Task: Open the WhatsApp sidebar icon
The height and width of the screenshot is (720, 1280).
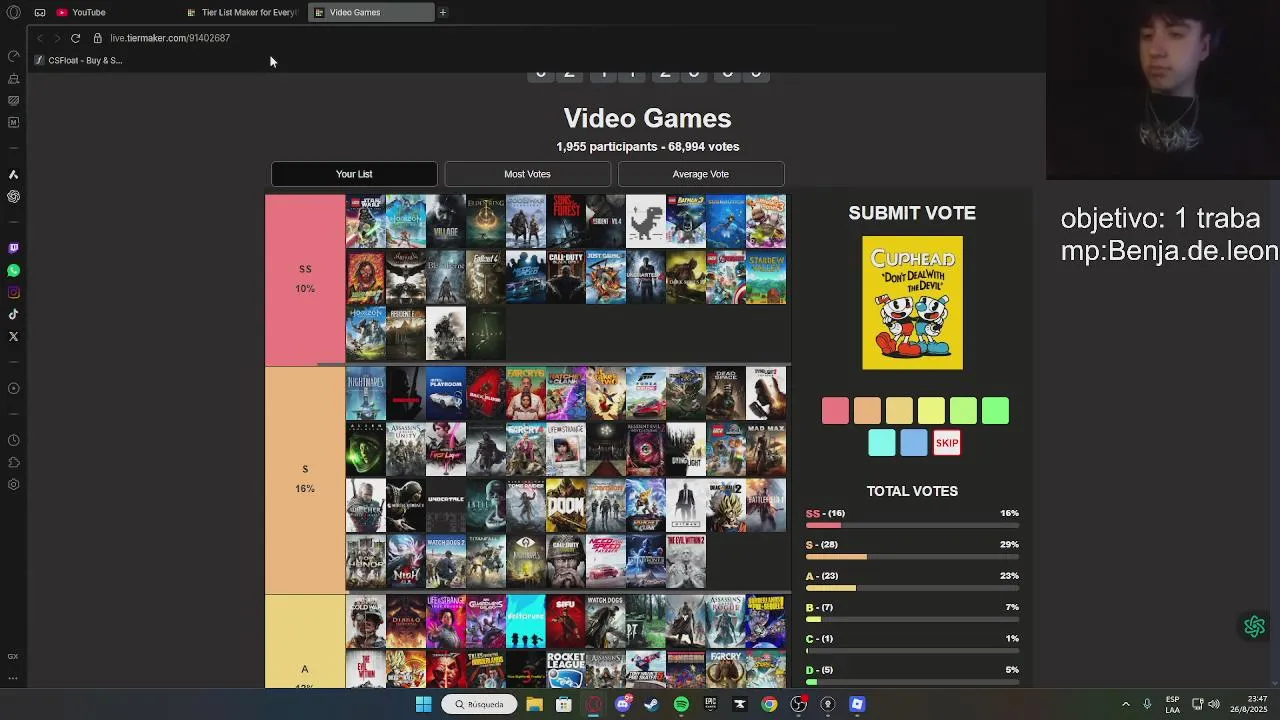Action: pos(13,270)
